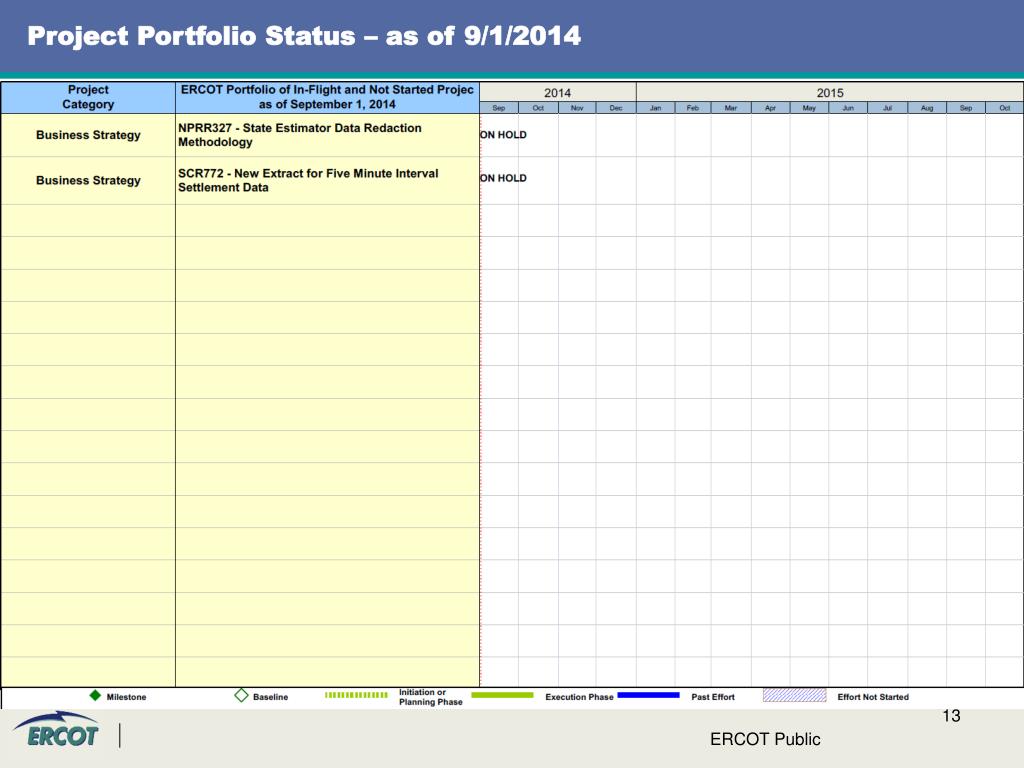Click the ERCOT Public footer text
1024x768 pixels.
pyautogui.click(x=765, y=739)
